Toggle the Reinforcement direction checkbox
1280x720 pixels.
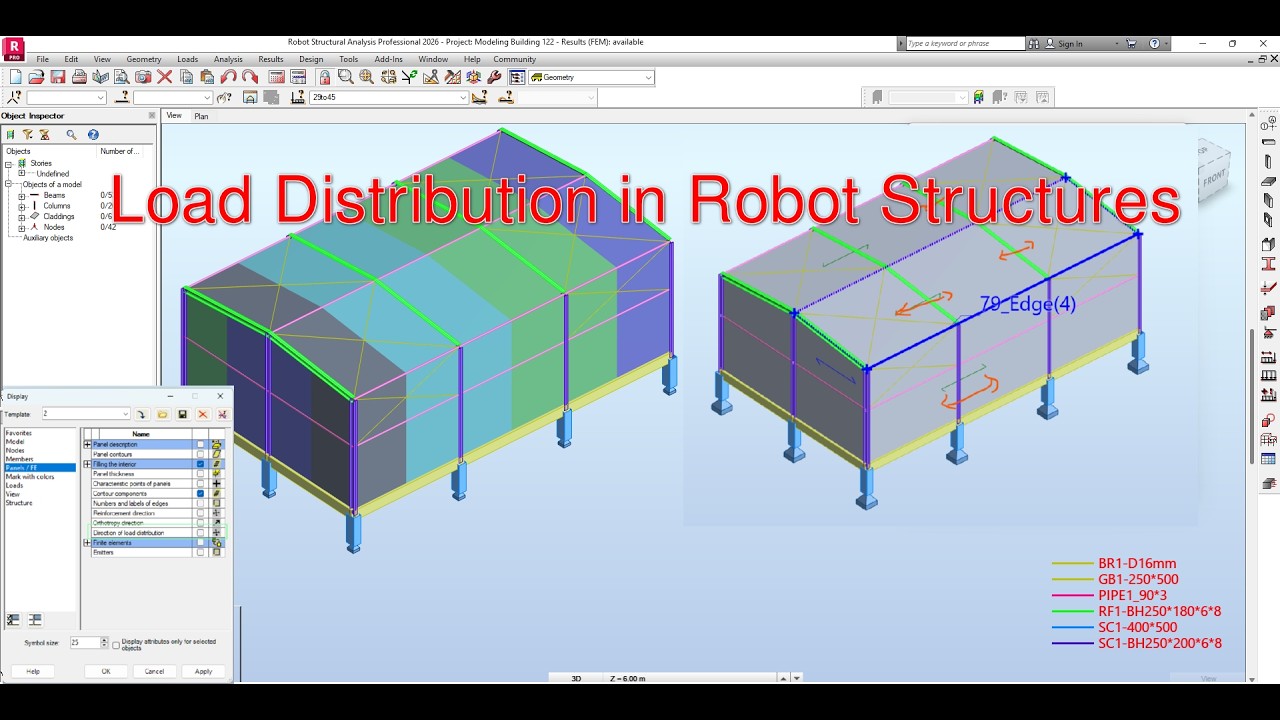click(x=200, y=513)
